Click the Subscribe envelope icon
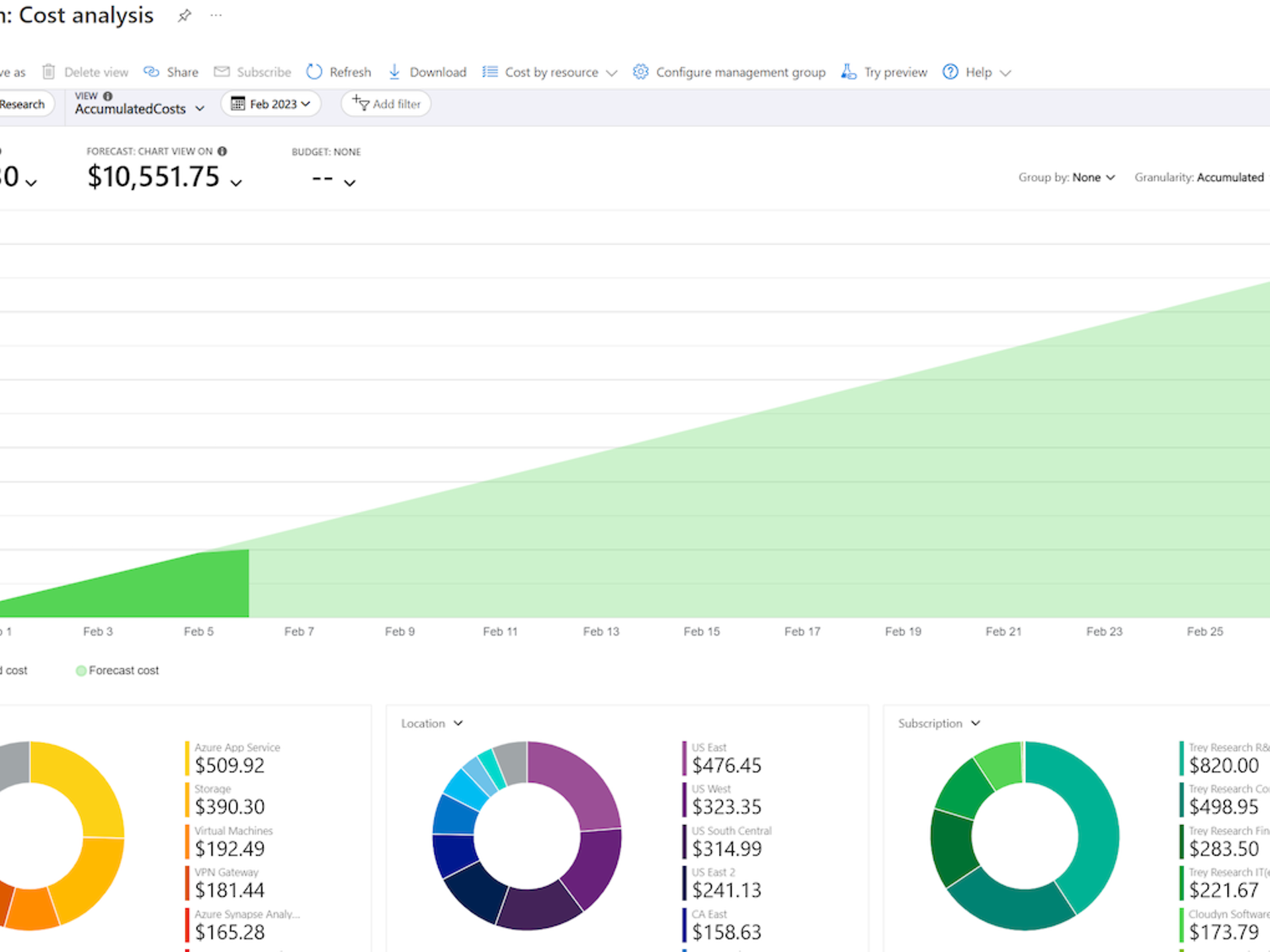Image resolution: width=1270 pixels, height=952 pixels. 222,71
